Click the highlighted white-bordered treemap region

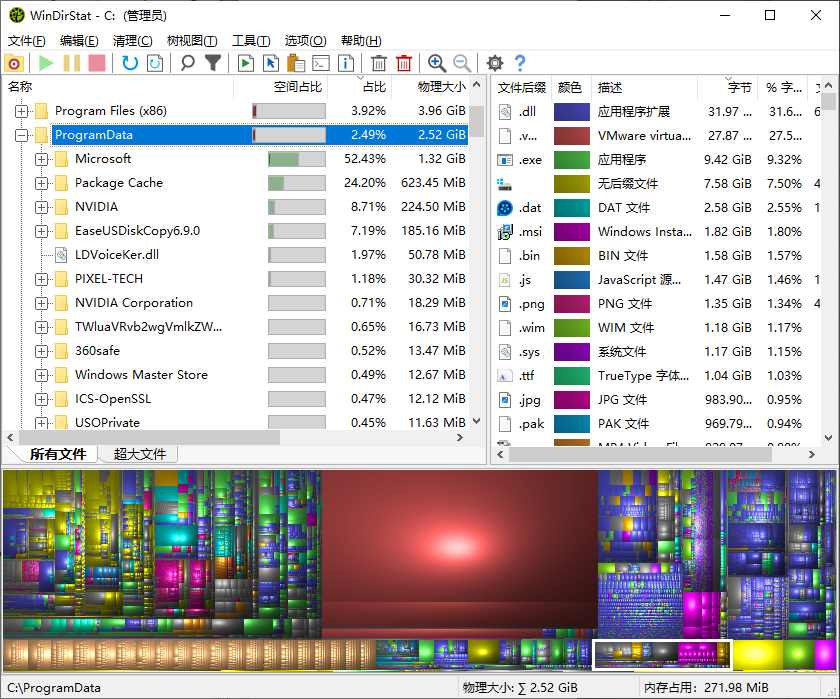tap(662, 655)
